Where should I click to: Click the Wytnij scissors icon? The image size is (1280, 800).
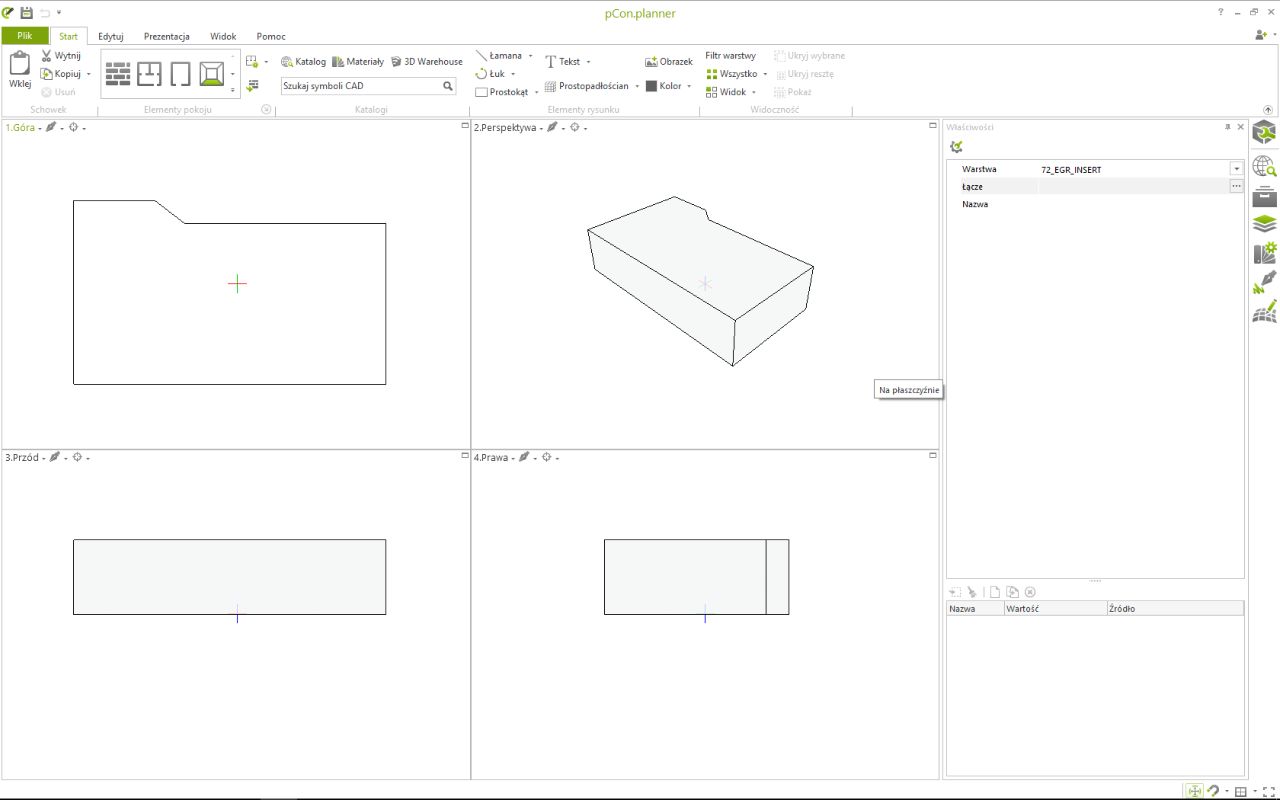(47, 56)
